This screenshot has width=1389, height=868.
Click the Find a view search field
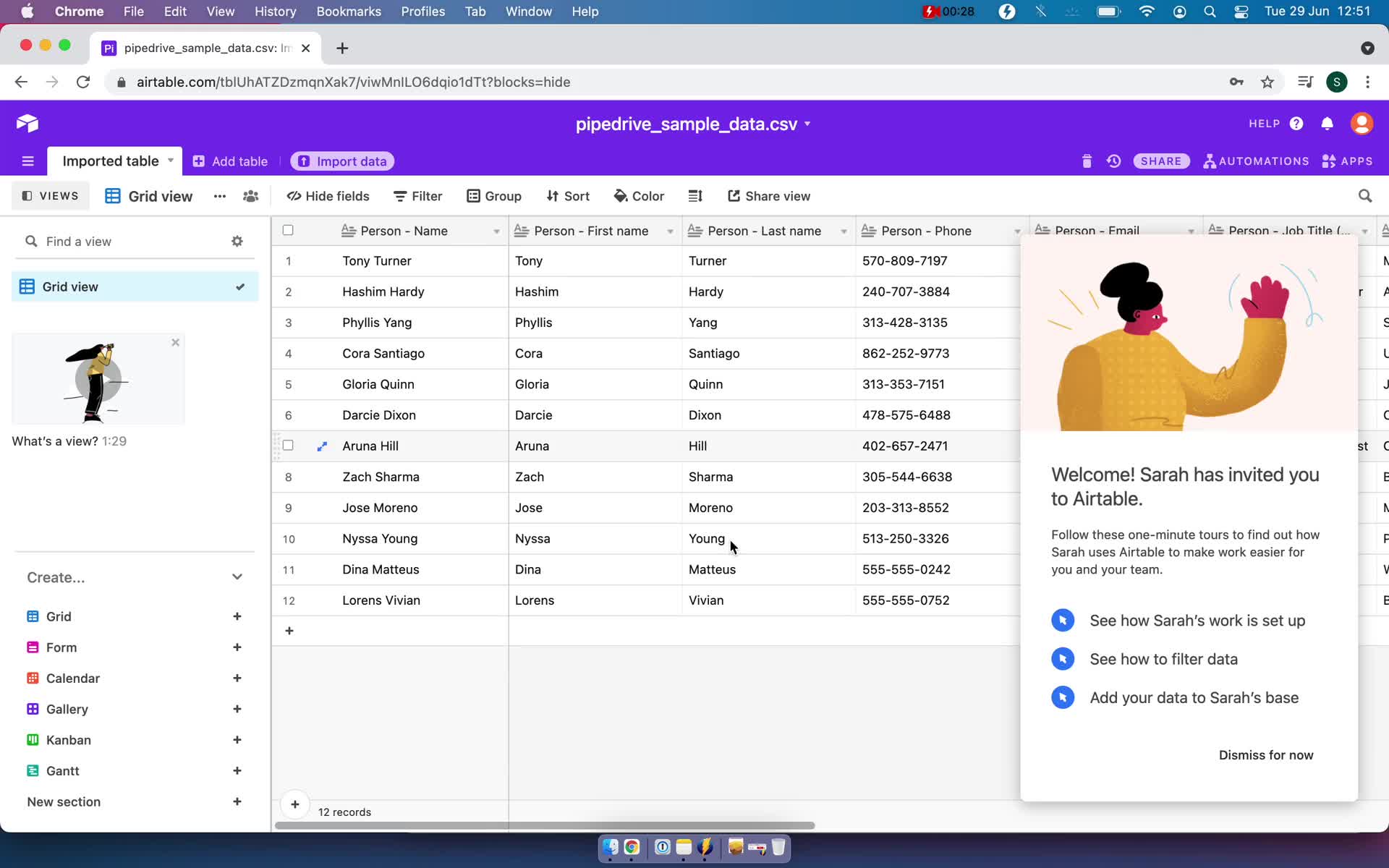point(134,242)
